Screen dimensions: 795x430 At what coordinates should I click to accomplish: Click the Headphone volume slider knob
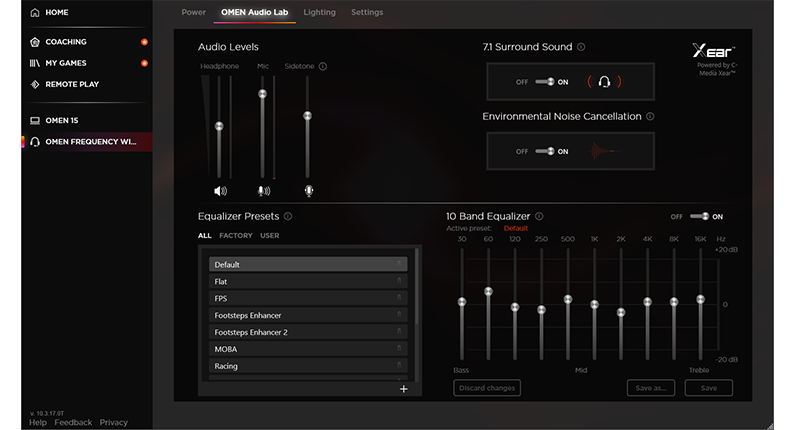click(x=219, y=126)
